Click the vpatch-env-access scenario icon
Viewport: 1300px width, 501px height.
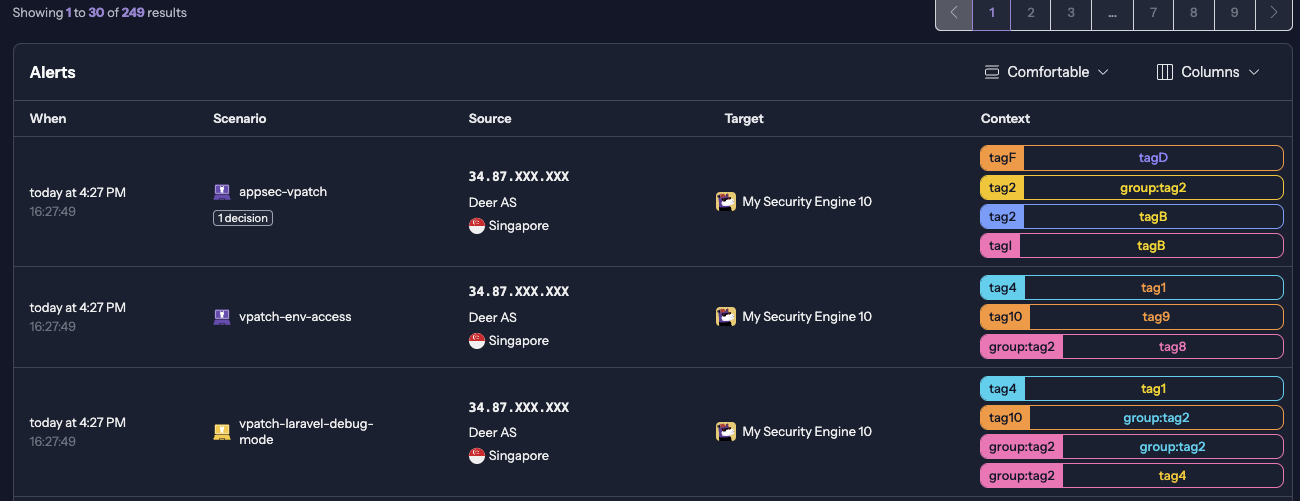click(x=222, y=317)
